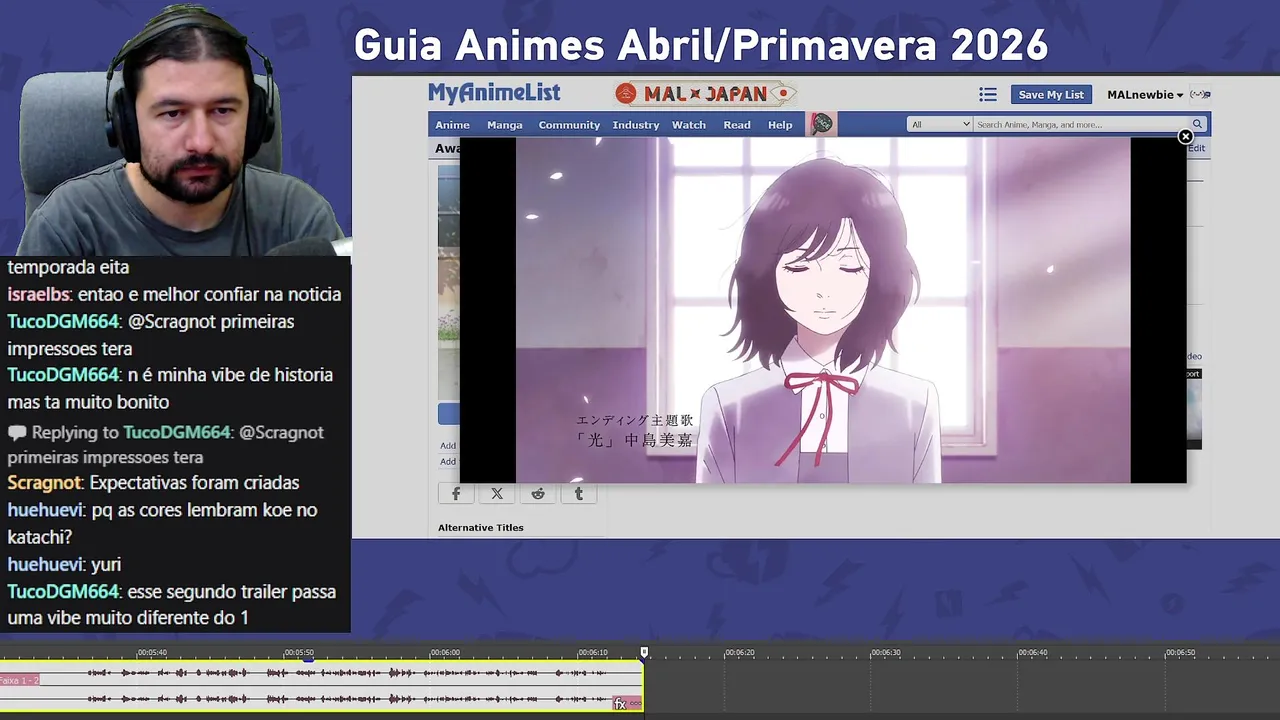The image size is (1280, 720).
Task: Click the magnifier search icon
Action: 1197,124
